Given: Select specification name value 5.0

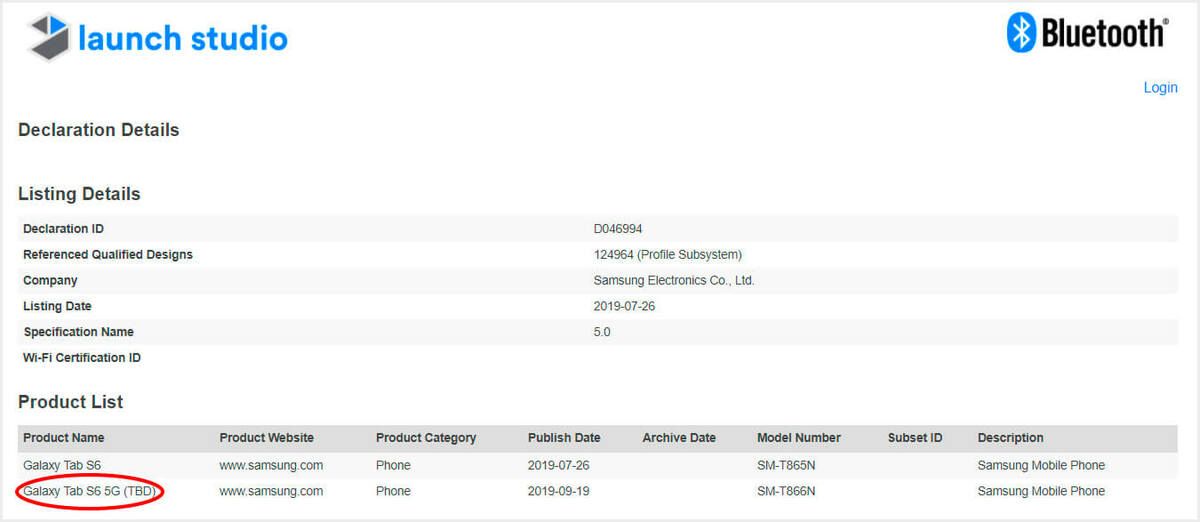Looking at the screenshot, I should click(x=602, y=332).
